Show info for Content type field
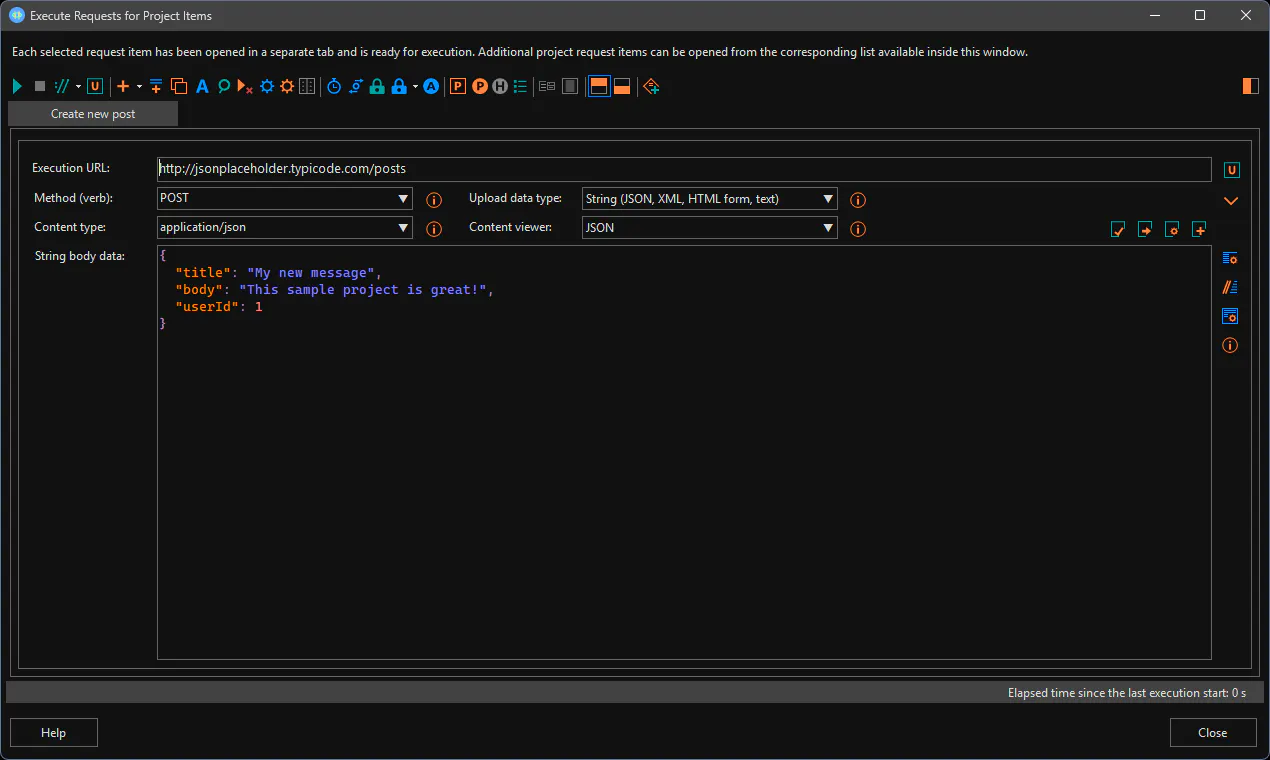The height and width of the screenshot is (760, 1270). (x=434, y=229)
